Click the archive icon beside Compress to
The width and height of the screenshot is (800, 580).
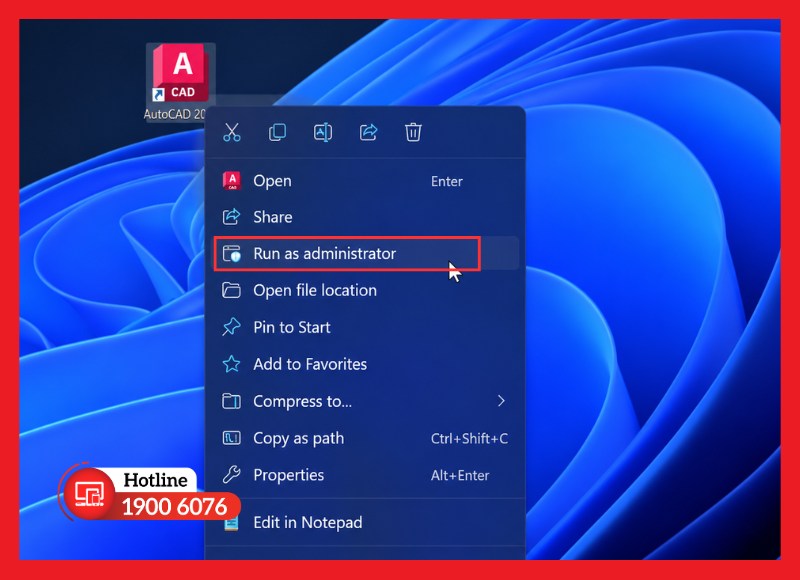pyautogui.click(x=232, y=401)
